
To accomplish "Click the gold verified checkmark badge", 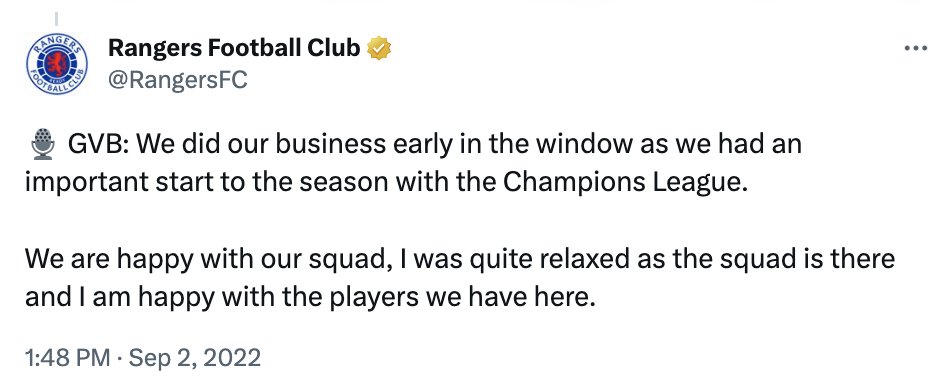I will click(x=379, y=48).
